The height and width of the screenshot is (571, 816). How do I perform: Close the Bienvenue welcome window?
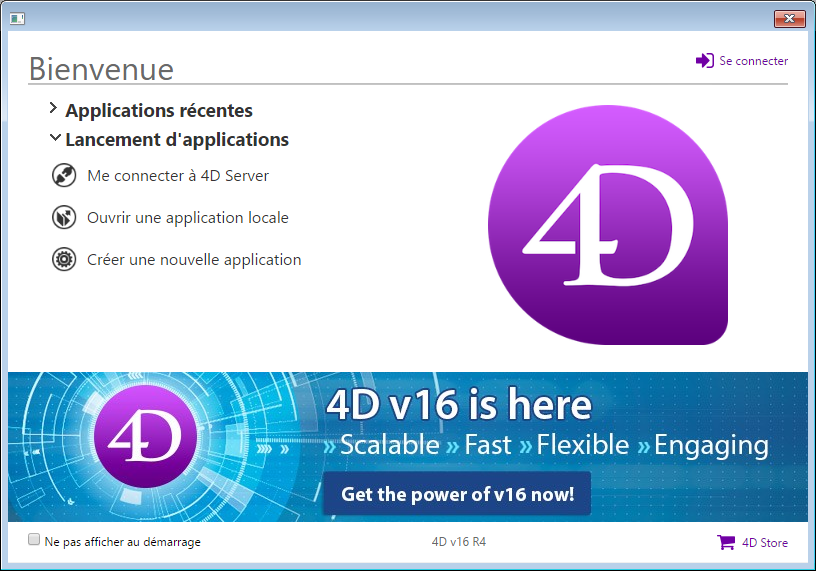(x=789, y=19)
